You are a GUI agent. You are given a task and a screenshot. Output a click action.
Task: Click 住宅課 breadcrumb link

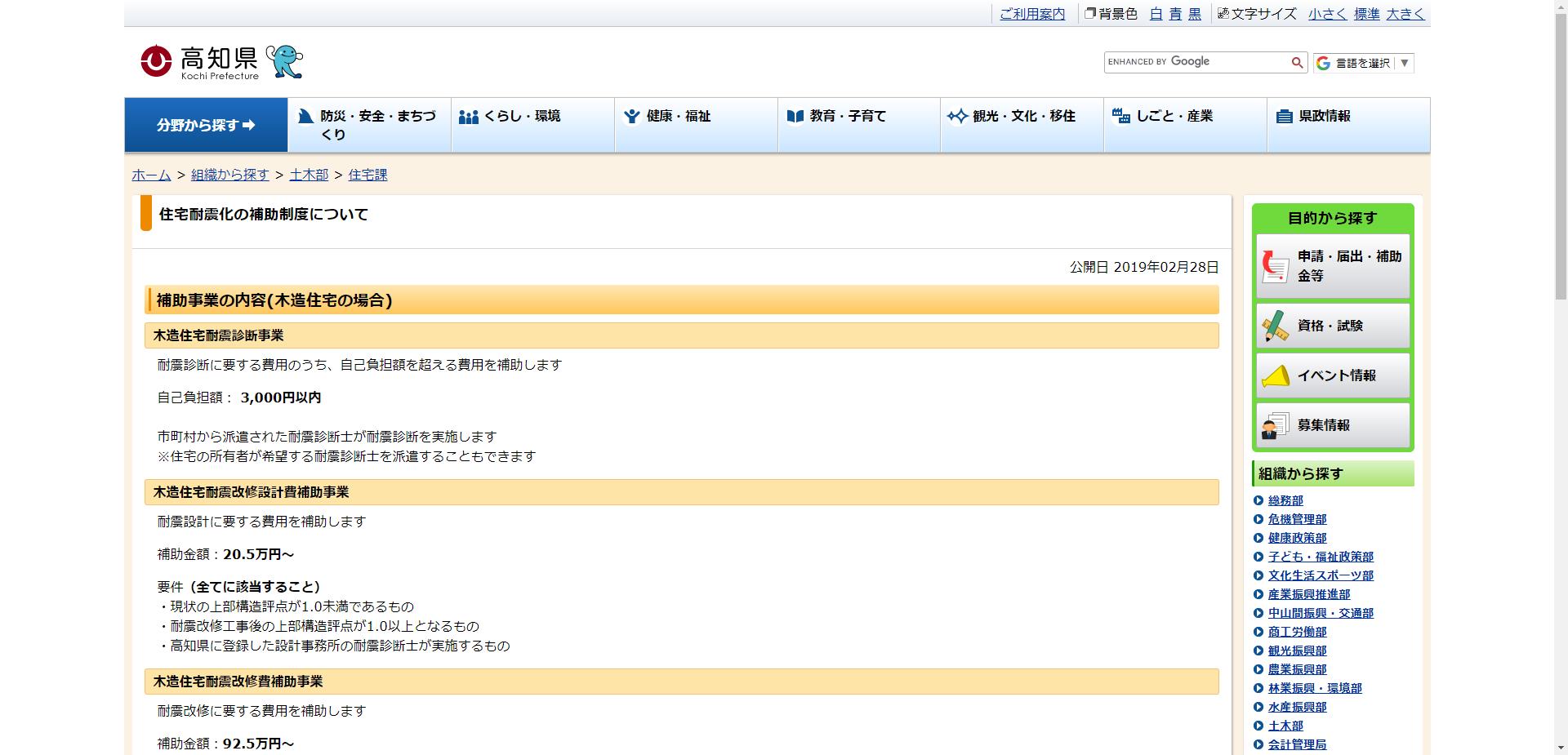(367, 175)
